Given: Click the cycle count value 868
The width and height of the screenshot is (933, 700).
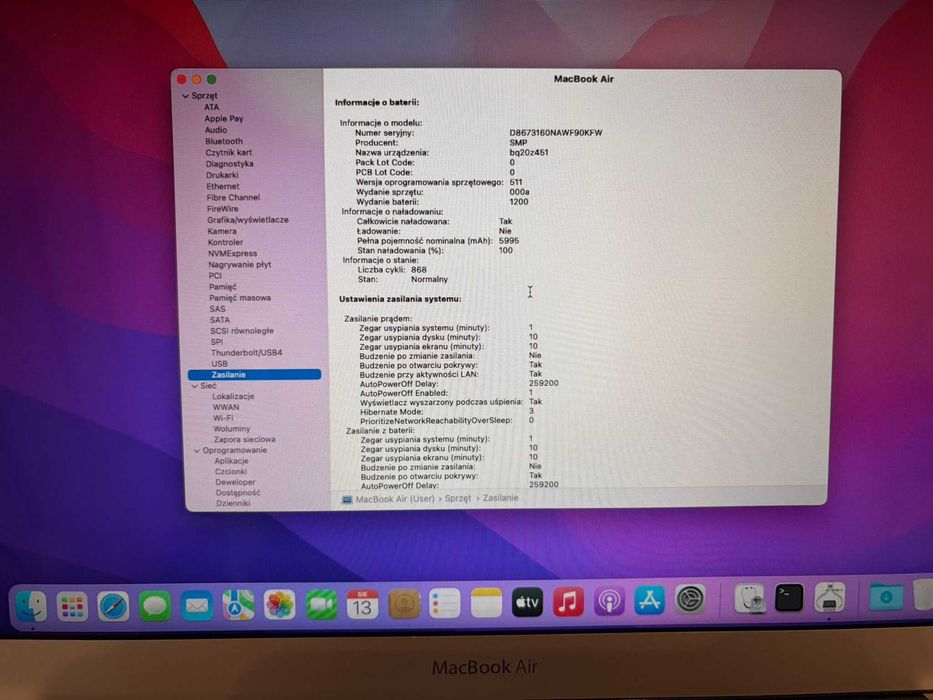Looking at the screenshot, I should click(x=418, y=270).
